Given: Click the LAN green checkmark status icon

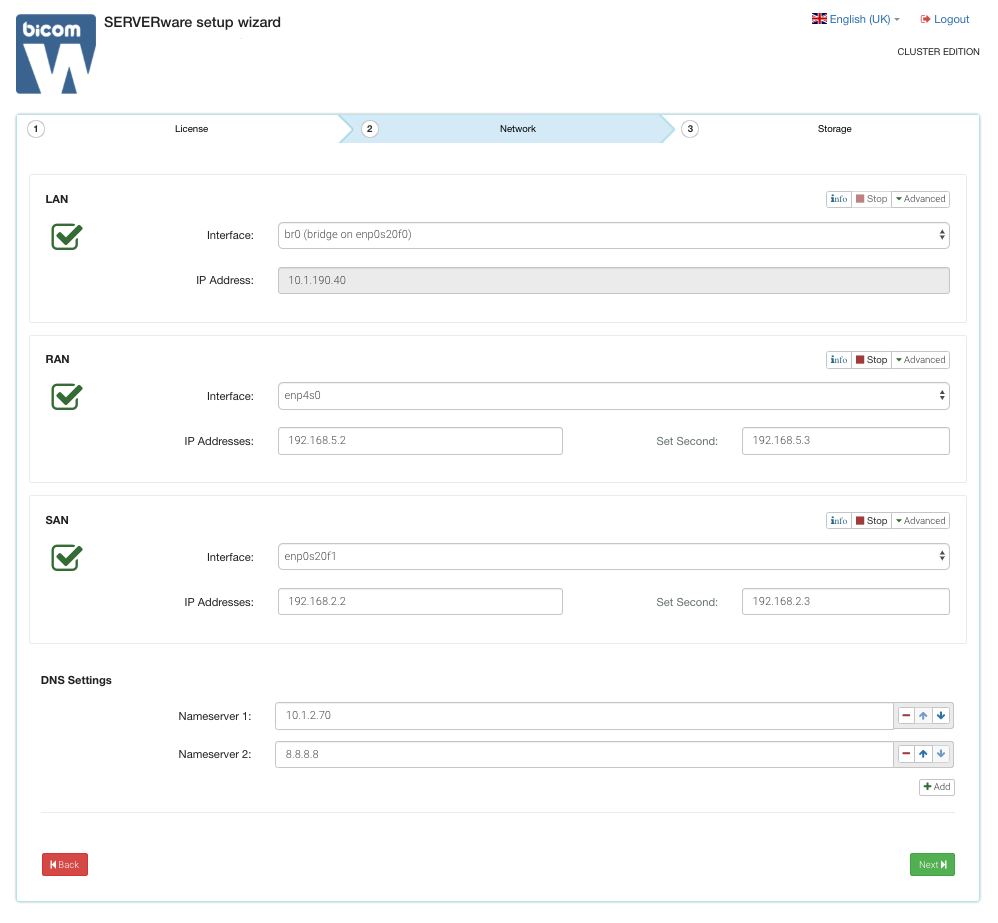Looking at the screenshot, I should click(x=67, y=236).
